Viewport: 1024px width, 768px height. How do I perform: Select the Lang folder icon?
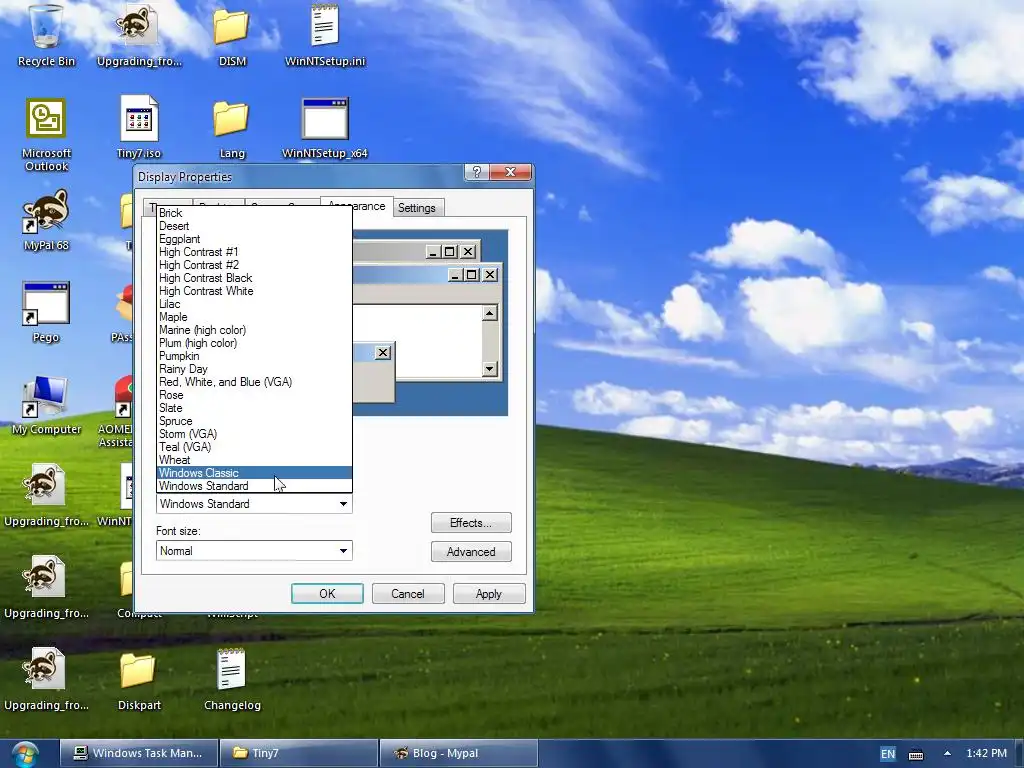pos(232,129)
